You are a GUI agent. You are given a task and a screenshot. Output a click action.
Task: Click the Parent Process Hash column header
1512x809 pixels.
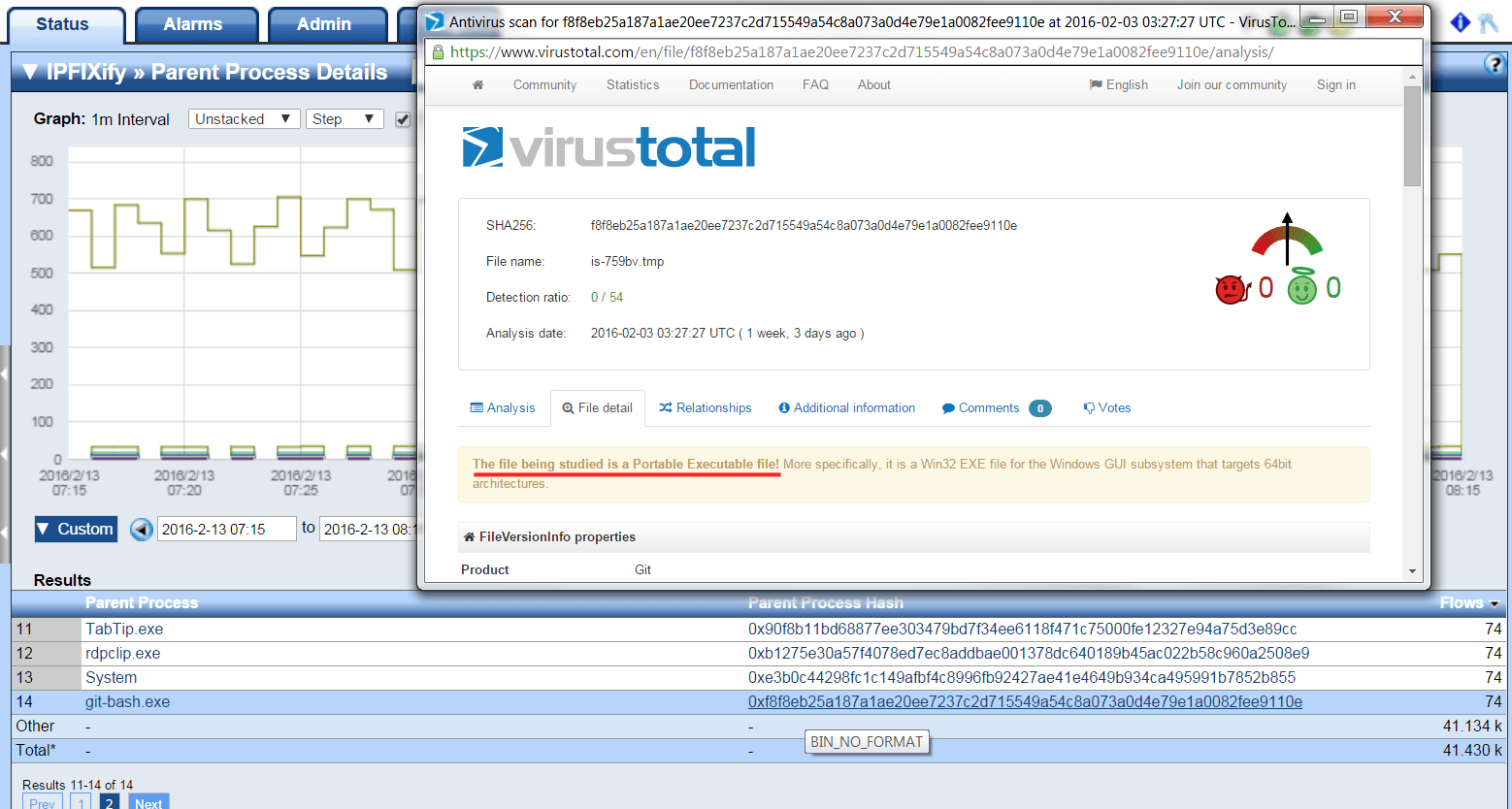[x=825, y=603]
